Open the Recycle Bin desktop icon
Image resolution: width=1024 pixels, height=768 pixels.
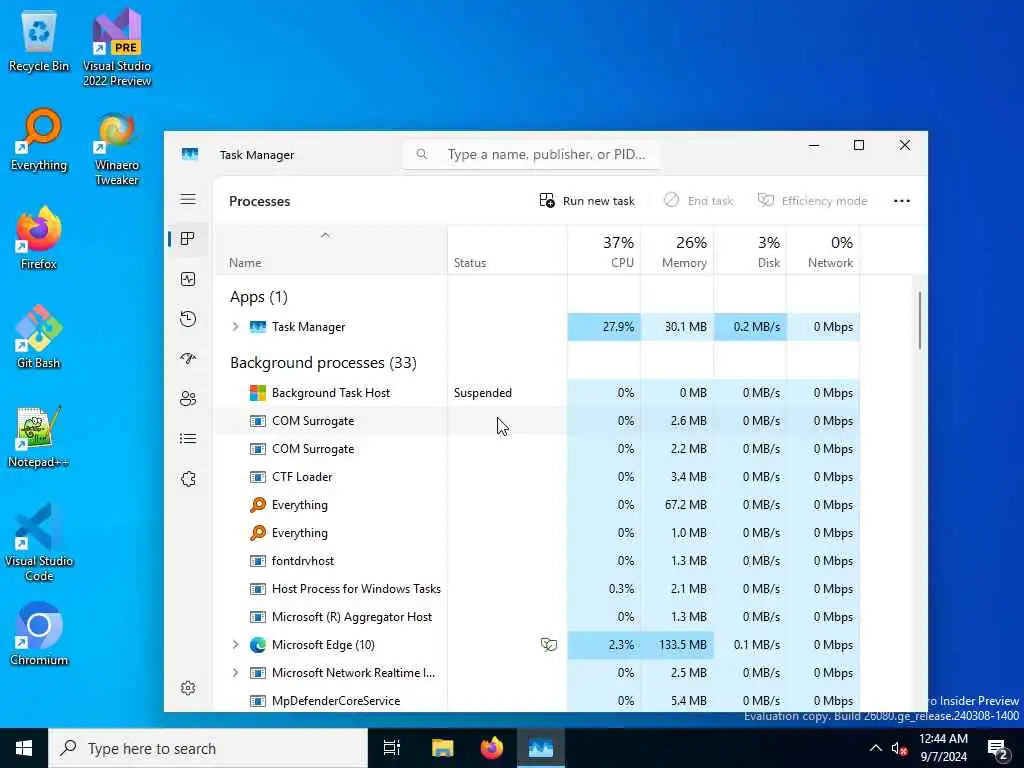coord(39,42)
